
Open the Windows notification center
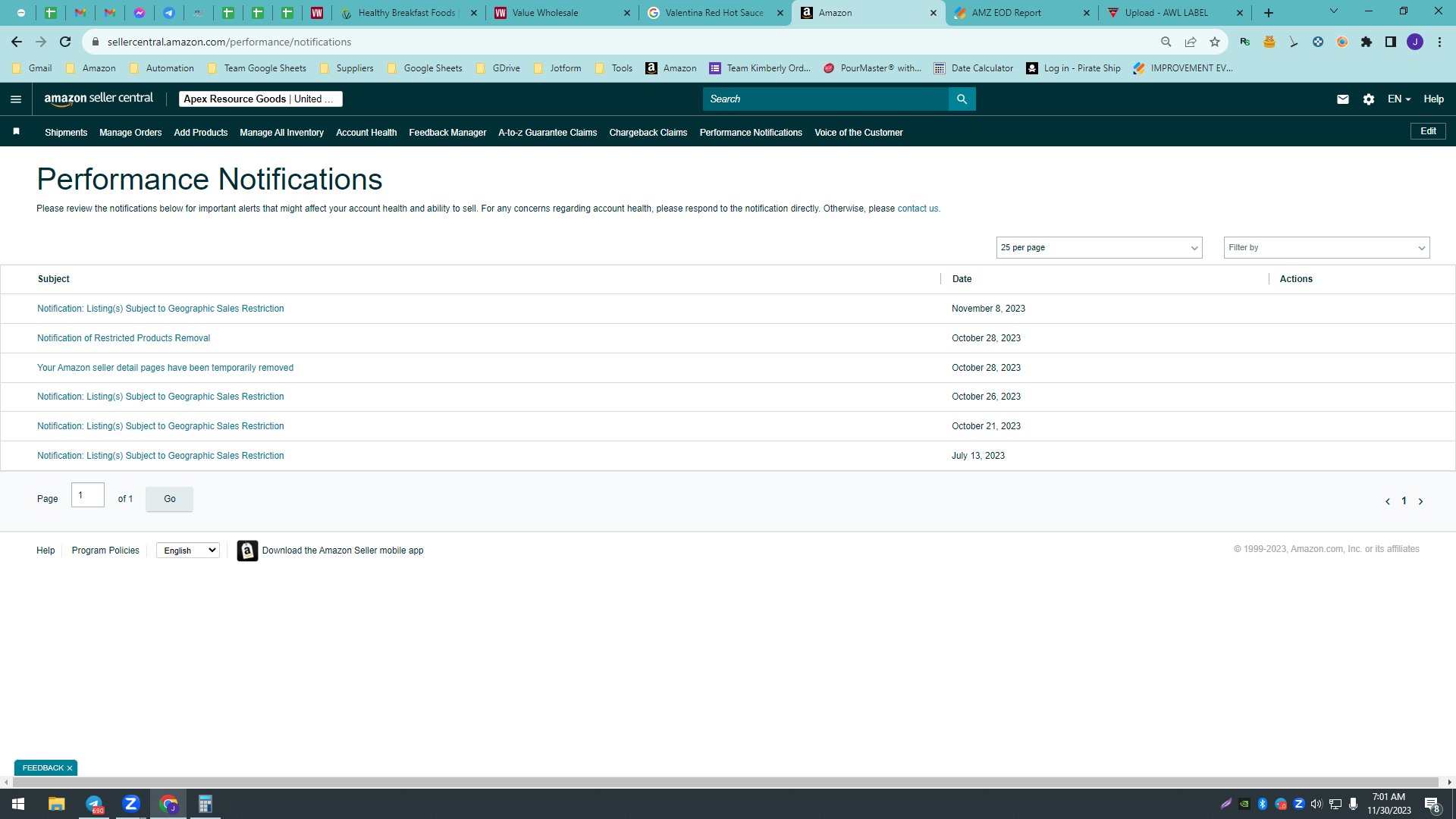point(1432,805)
